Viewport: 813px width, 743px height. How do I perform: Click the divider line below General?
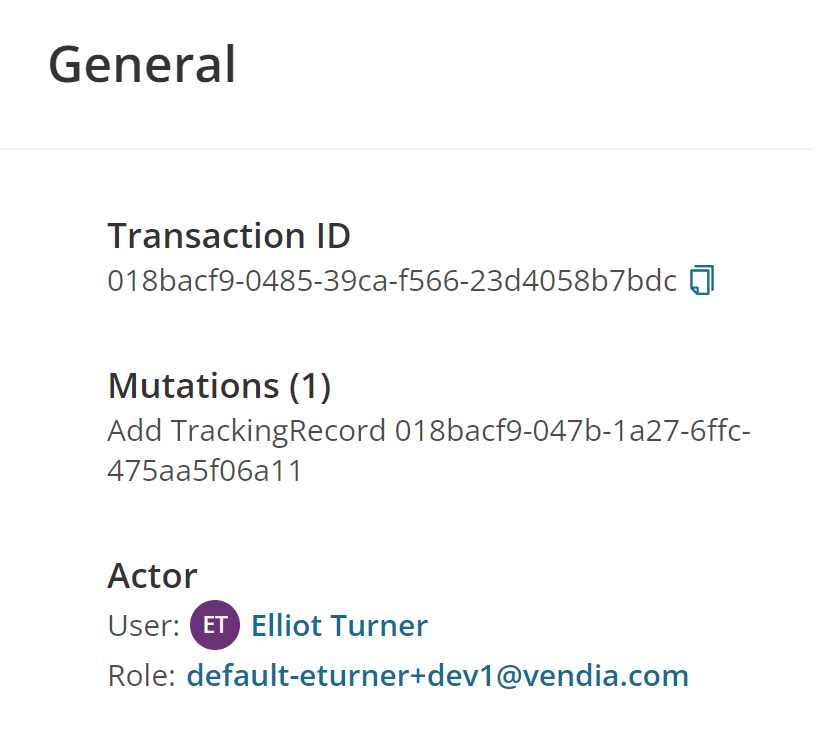pos(406,149)
